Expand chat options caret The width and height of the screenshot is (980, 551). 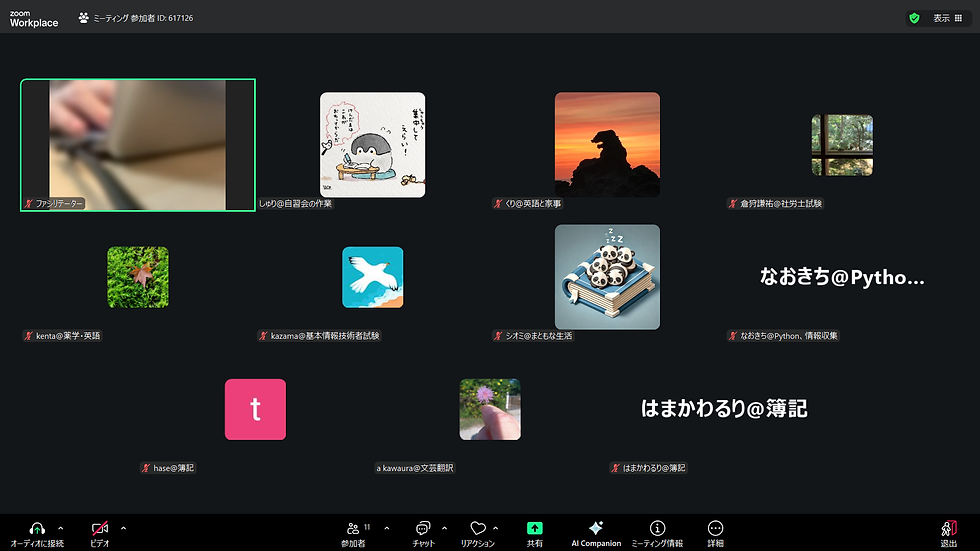click(444, 529)
